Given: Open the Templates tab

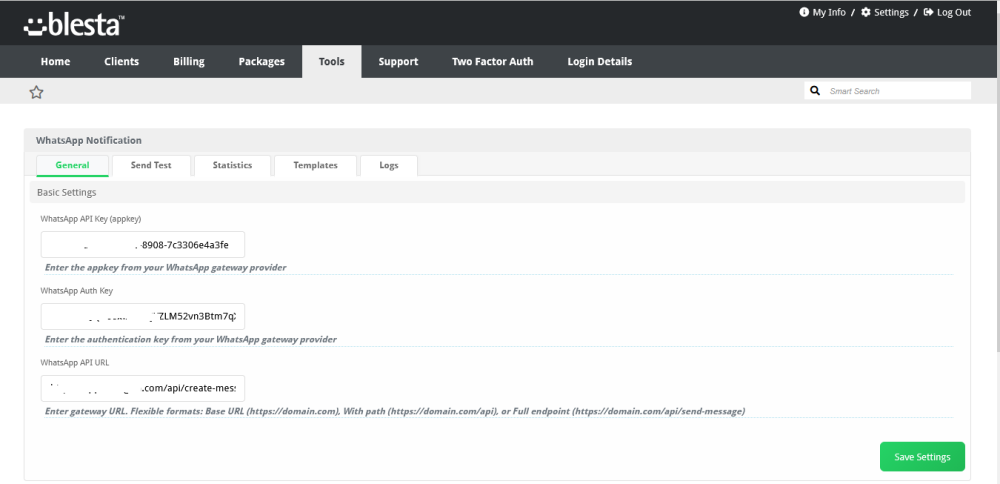Looking at the screenshot, I should pos(315,165).
